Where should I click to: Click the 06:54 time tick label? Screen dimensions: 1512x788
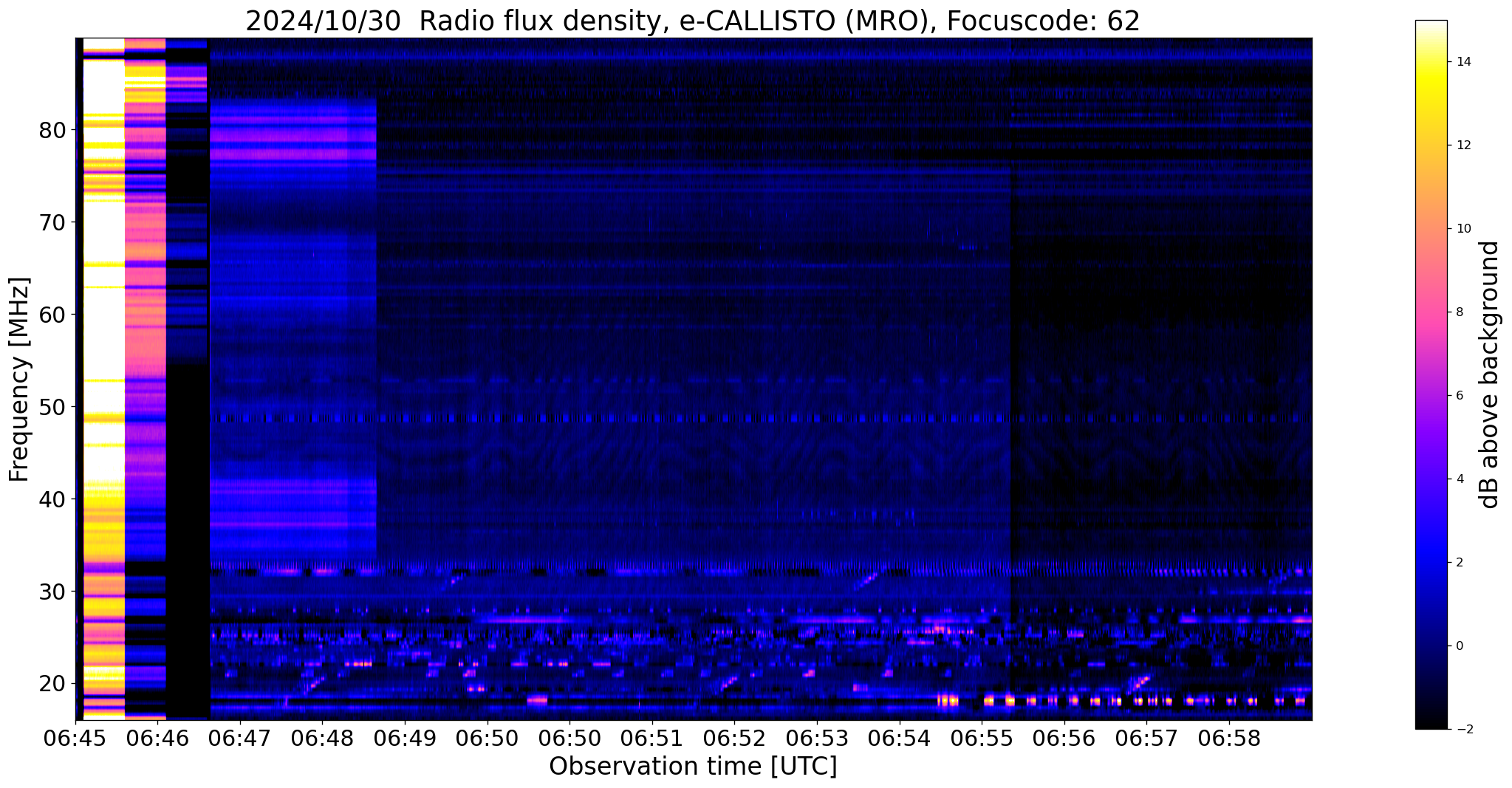tap(899, 739)
